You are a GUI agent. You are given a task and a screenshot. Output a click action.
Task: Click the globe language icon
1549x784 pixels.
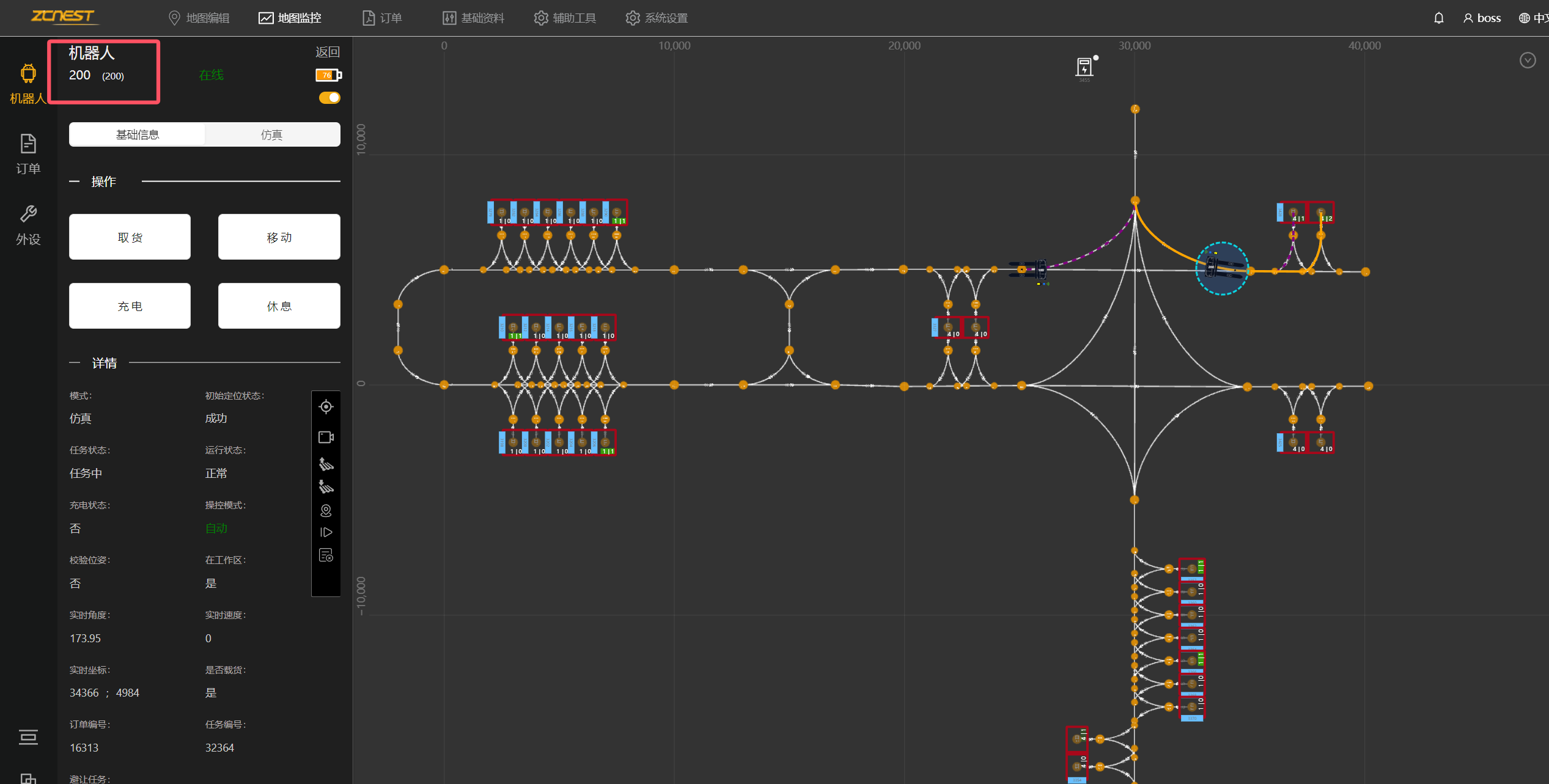[x=1525, y=18]
